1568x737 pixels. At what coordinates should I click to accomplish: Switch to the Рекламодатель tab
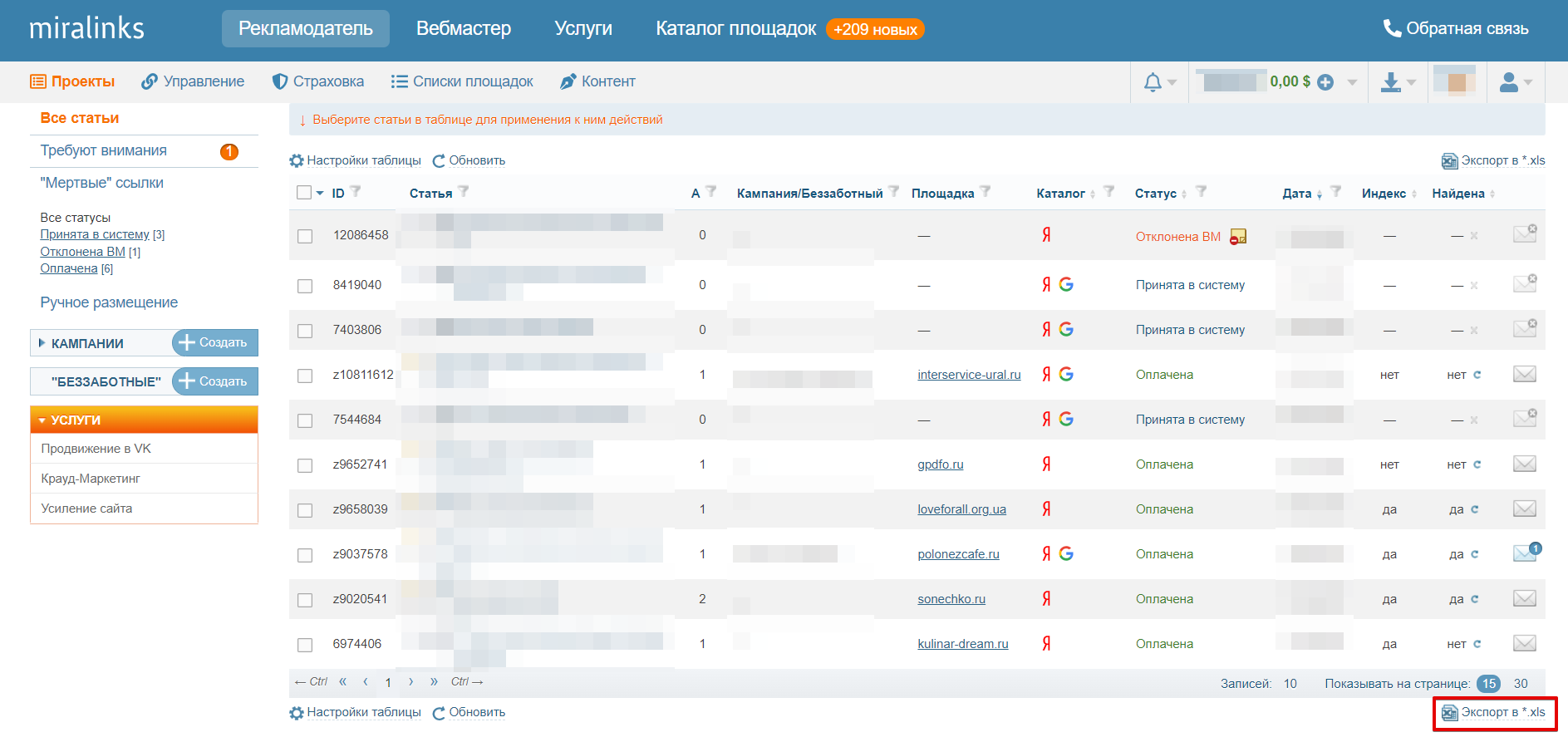pyautogui.click(x=306, y=28)
